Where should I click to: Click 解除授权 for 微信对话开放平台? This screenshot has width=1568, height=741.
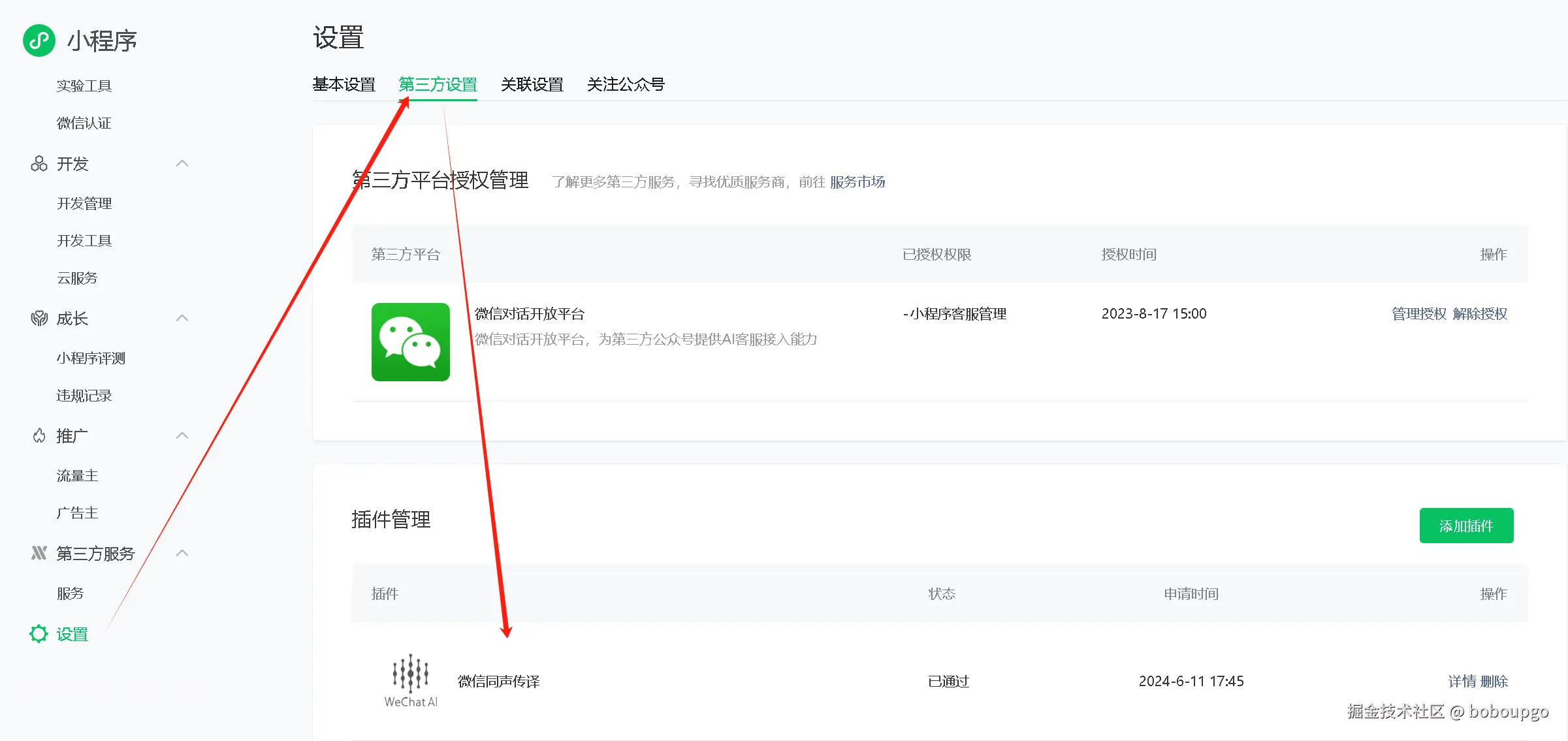point(1480,314)
